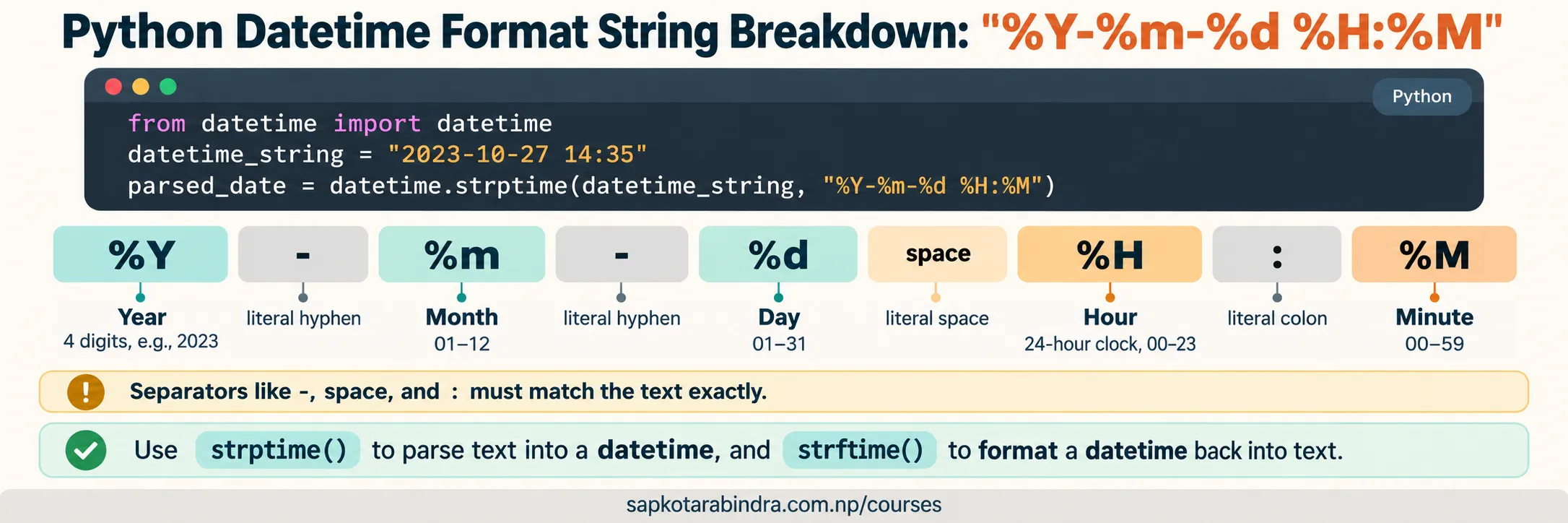This screenshot has height=523, width=1568.
Task: Click the orange exclamation warning icon
Action: pos(86,392)
